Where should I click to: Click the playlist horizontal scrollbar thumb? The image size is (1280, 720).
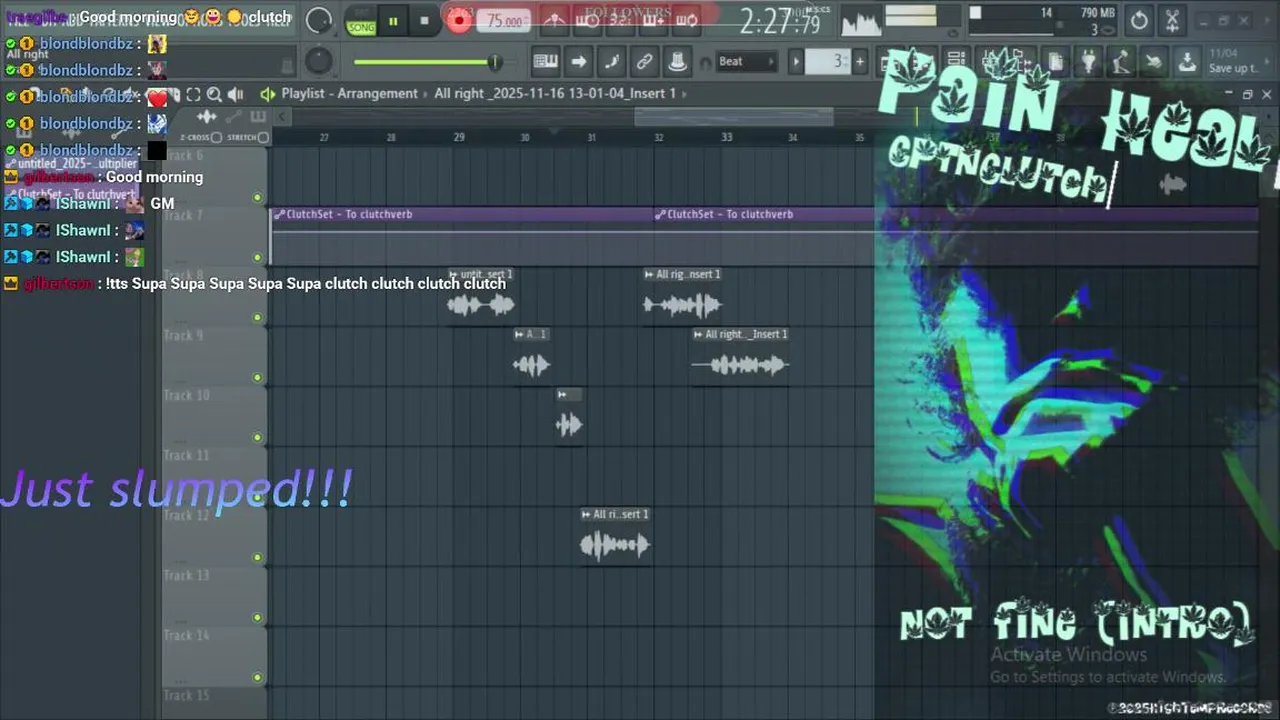pyautogui.click(x=733, y=117)
